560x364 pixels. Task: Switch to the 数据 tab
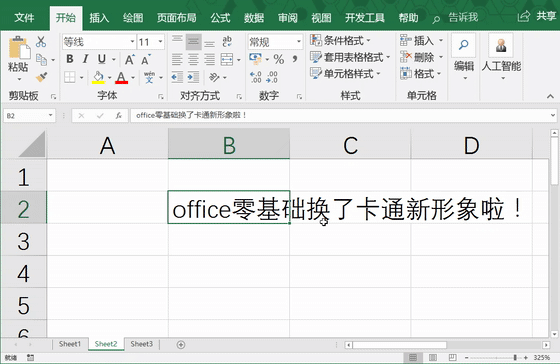[254, 18]
